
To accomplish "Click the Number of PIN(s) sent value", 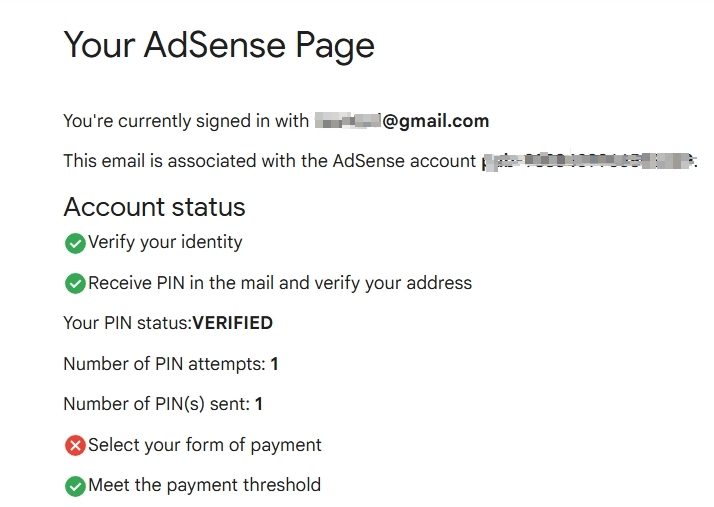I will click(x=259, y=404).
